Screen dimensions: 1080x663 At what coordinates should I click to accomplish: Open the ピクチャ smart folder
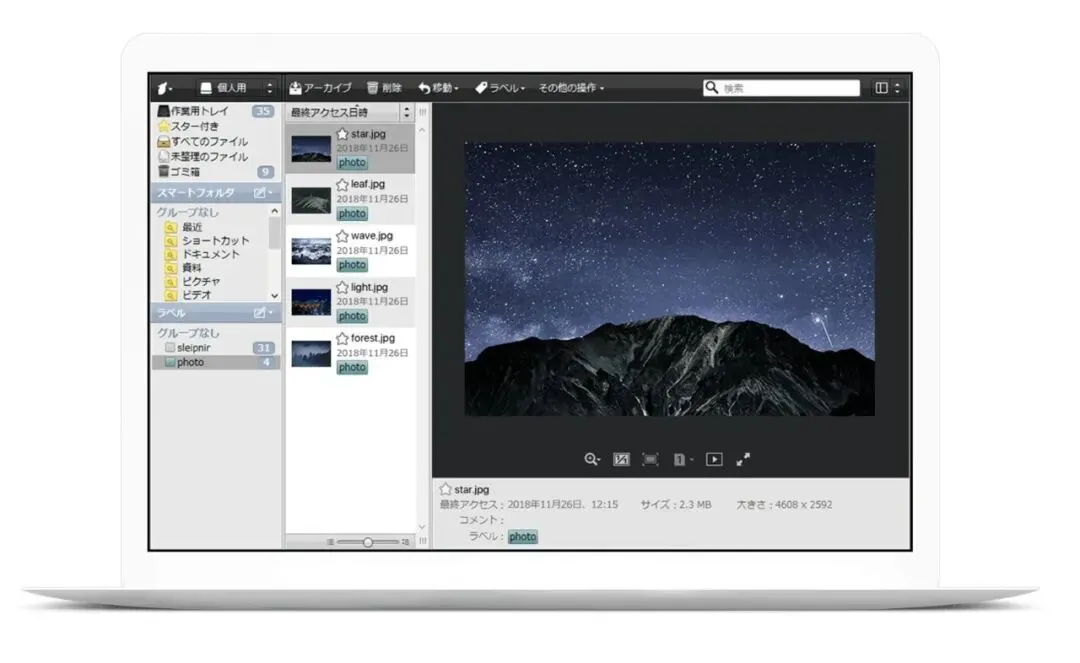pyautogui.click(x=193, y=282)
